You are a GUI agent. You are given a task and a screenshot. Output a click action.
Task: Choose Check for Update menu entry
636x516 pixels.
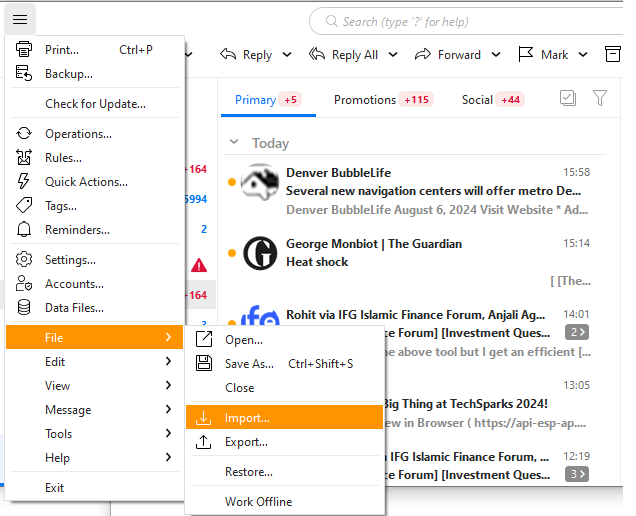(95, 104)
